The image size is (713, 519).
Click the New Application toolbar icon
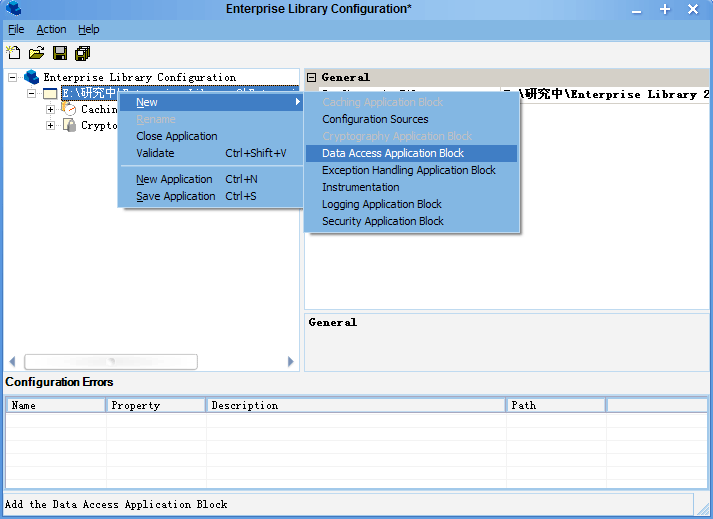pyautogui.click(x=13, y=53)
